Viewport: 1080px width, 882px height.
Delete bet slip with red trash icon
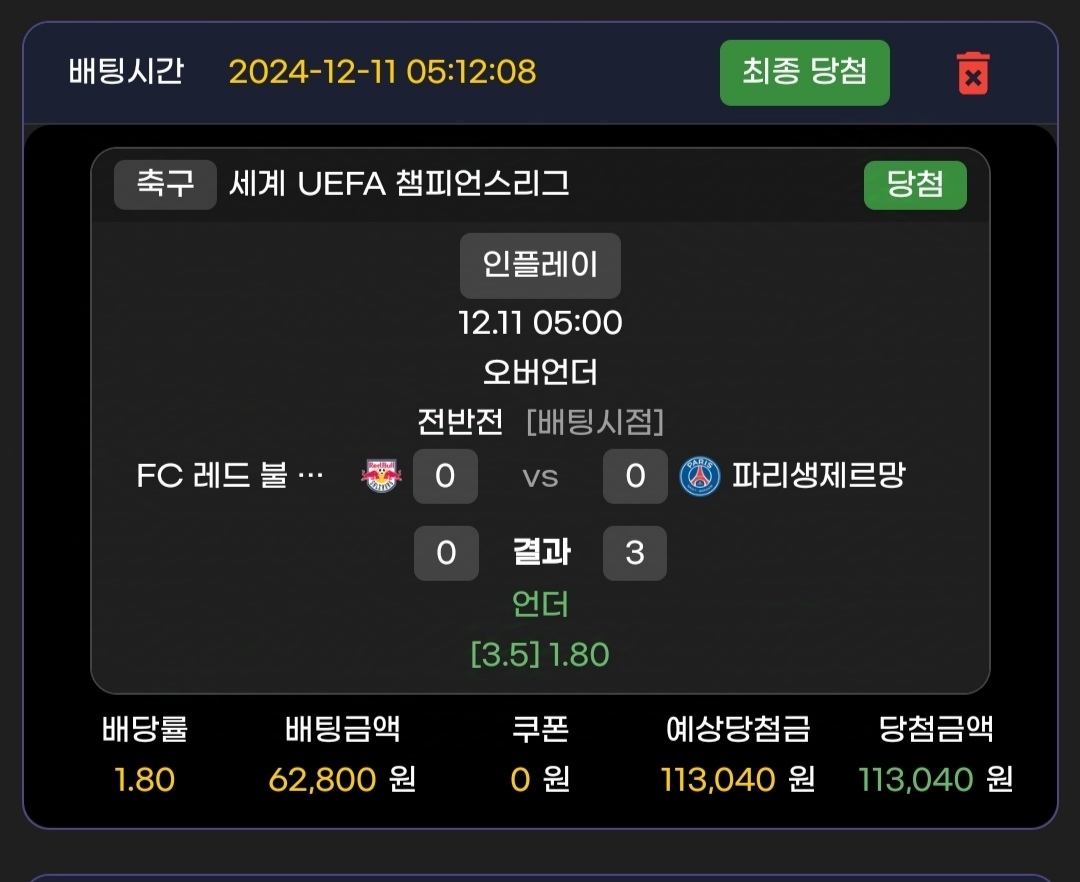tap(972, 74)
